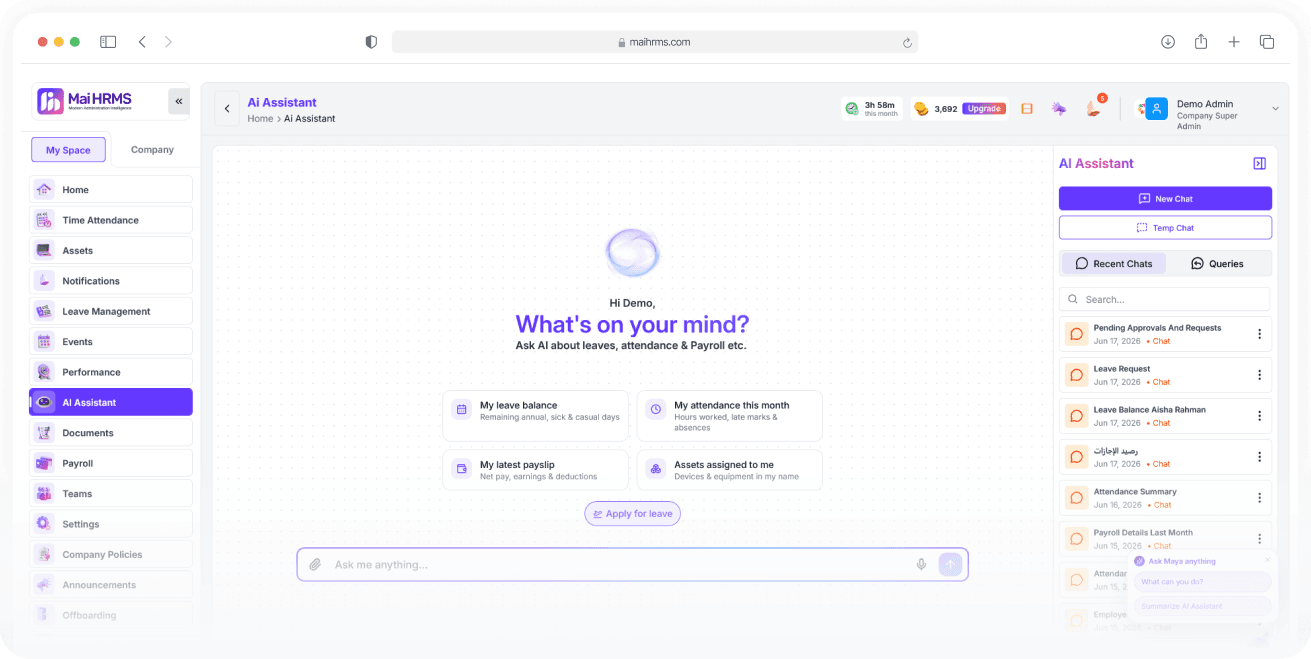Viewport: 1311px width, 659px height.
Task: Open Home in the sidebar
Action: pyautogui.click(x=111, y=189)
